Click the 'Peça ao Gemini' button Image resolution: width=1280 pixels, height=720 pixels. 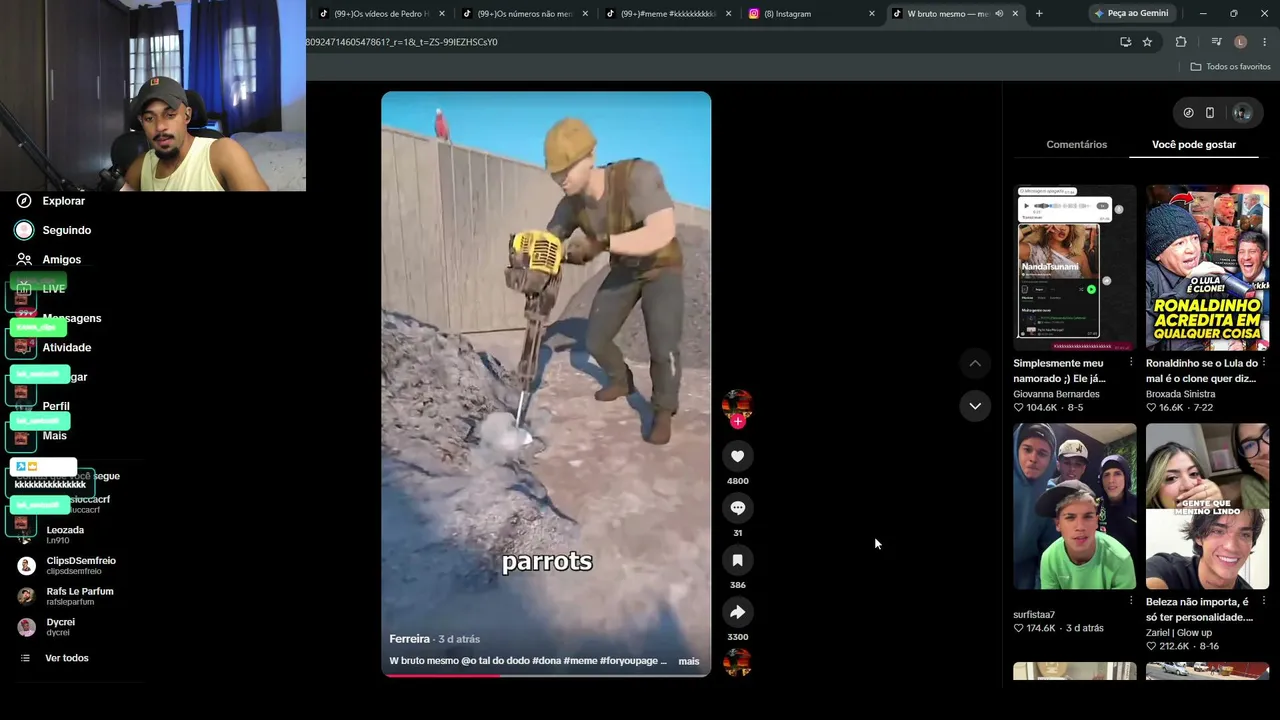click(1131, 14)
